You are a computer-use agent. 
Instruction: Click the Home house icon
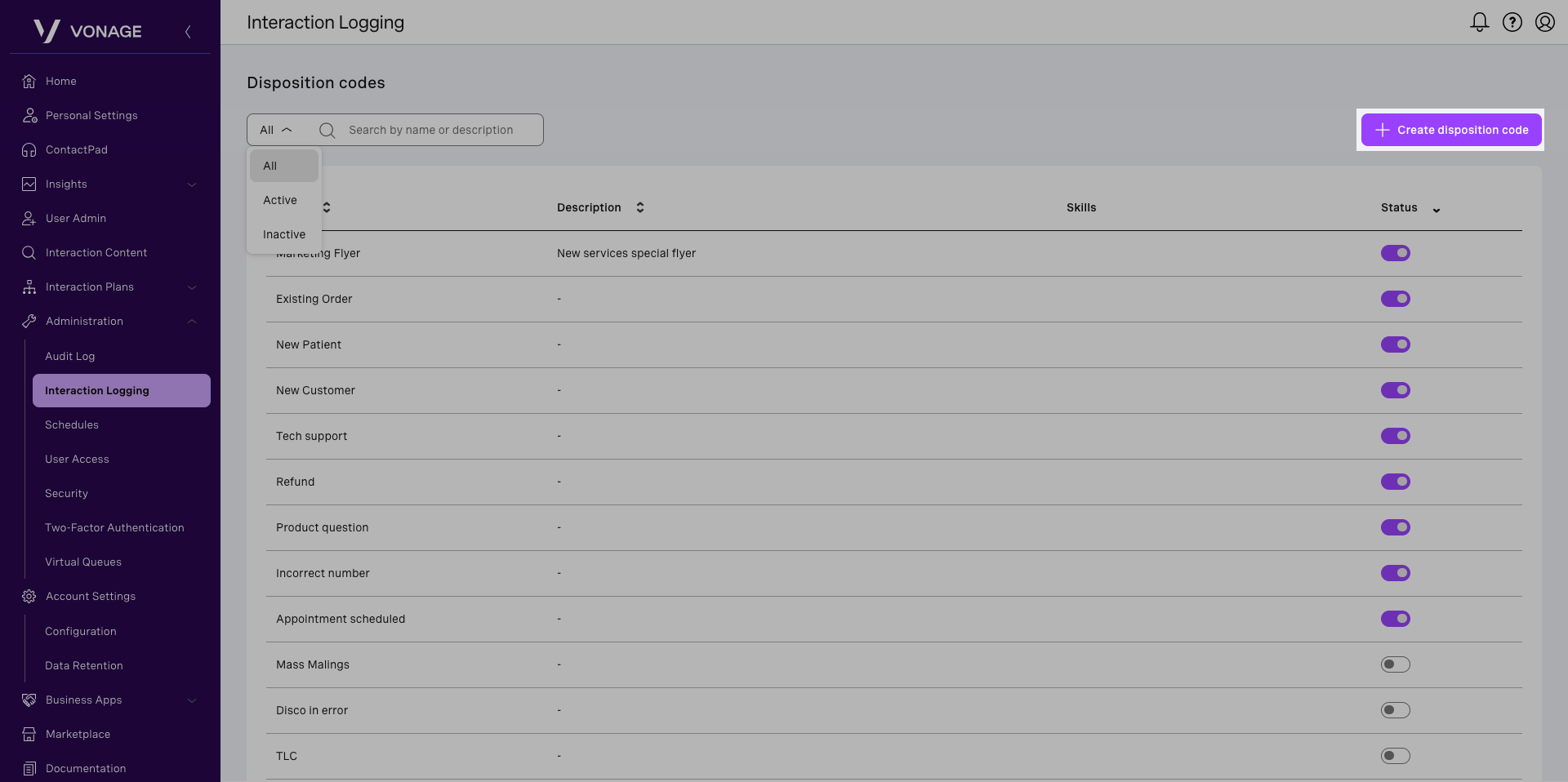[x=29, y=81]
